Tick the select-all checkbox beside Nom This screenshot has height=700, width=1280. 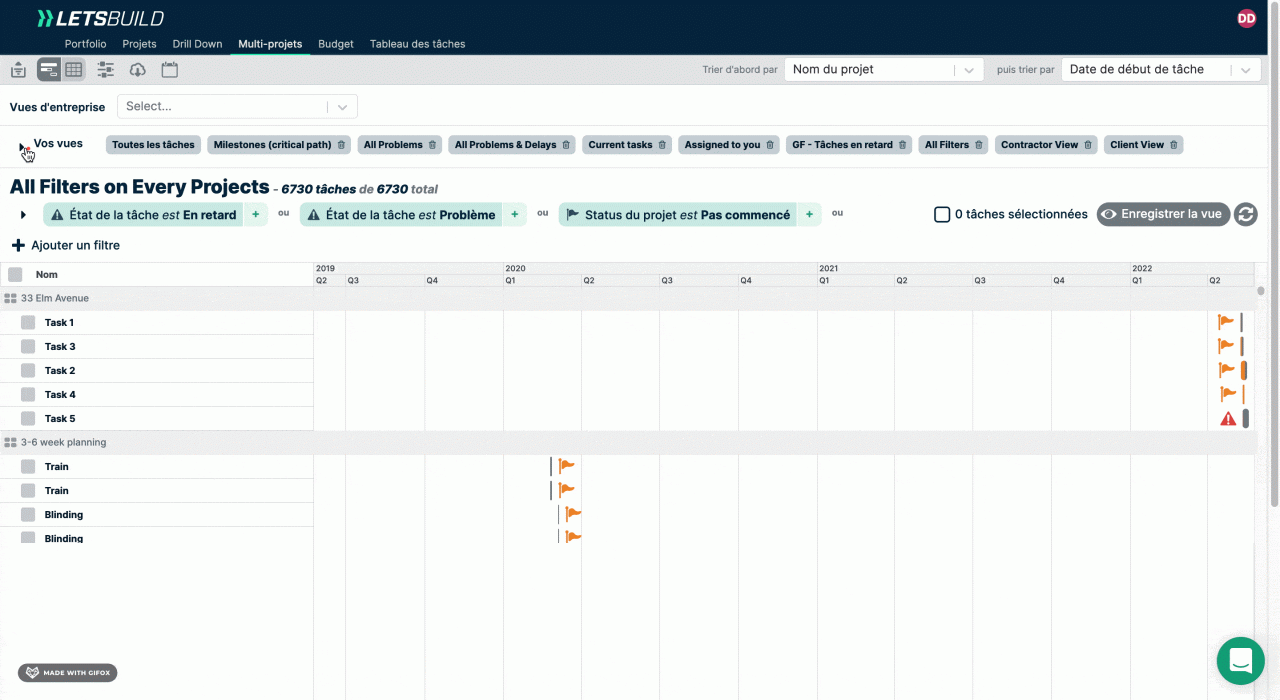[15, 274]
